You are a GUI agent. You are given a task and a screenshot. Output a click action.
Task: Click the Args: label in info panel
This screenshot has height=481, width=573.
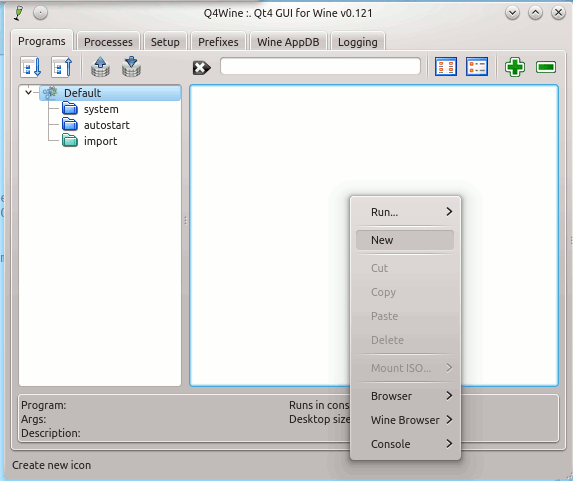coord(34,419)
